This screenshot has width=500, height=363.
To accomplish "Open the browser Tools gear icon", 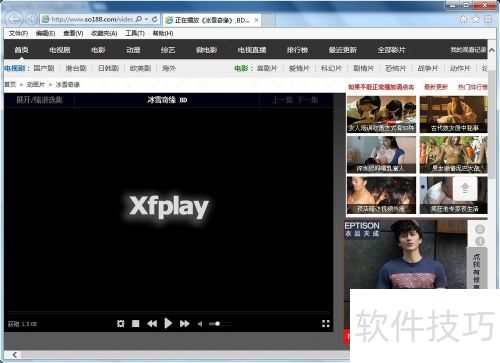I will (488, 19).
